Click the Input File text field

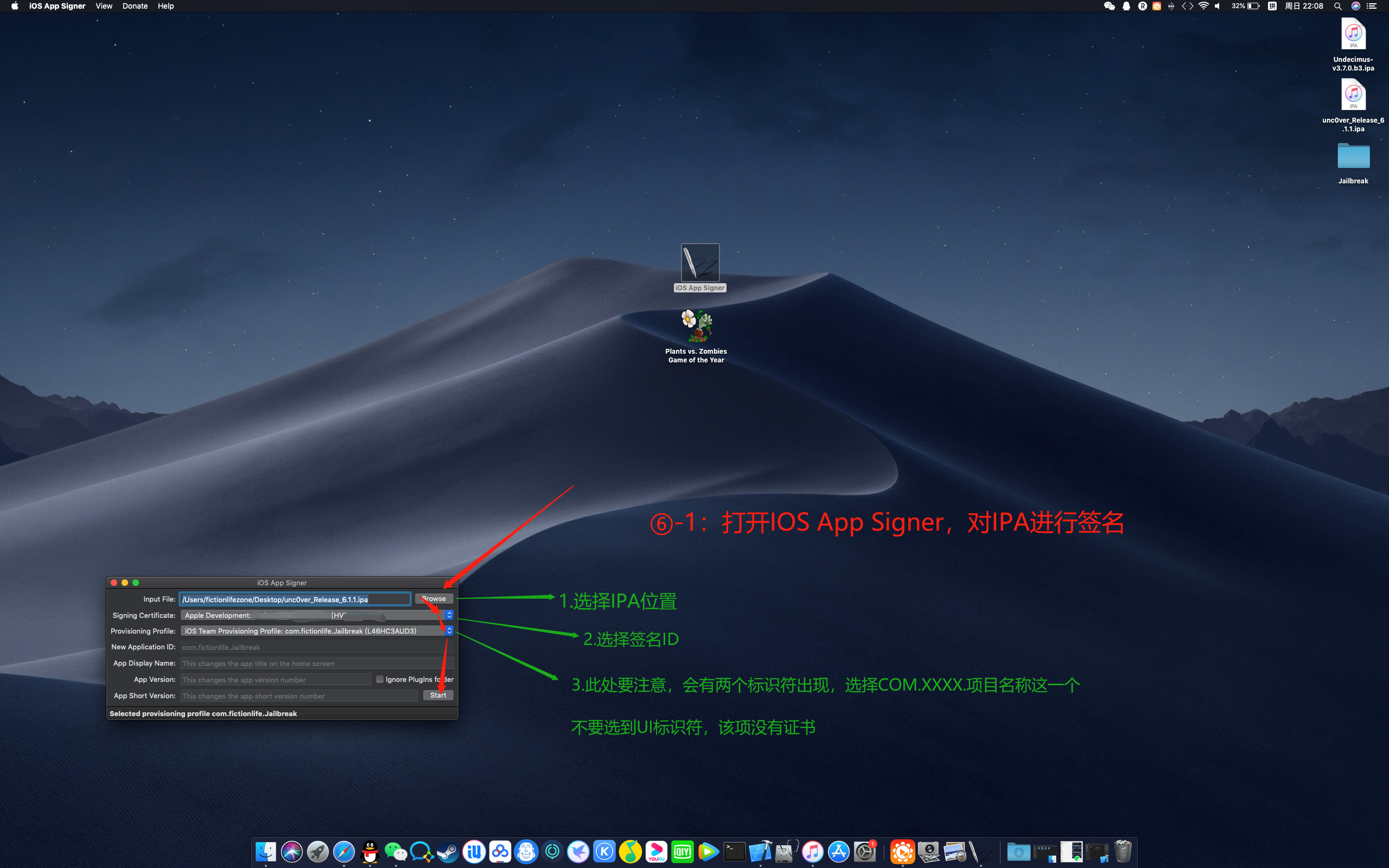[x=295, y=599]
